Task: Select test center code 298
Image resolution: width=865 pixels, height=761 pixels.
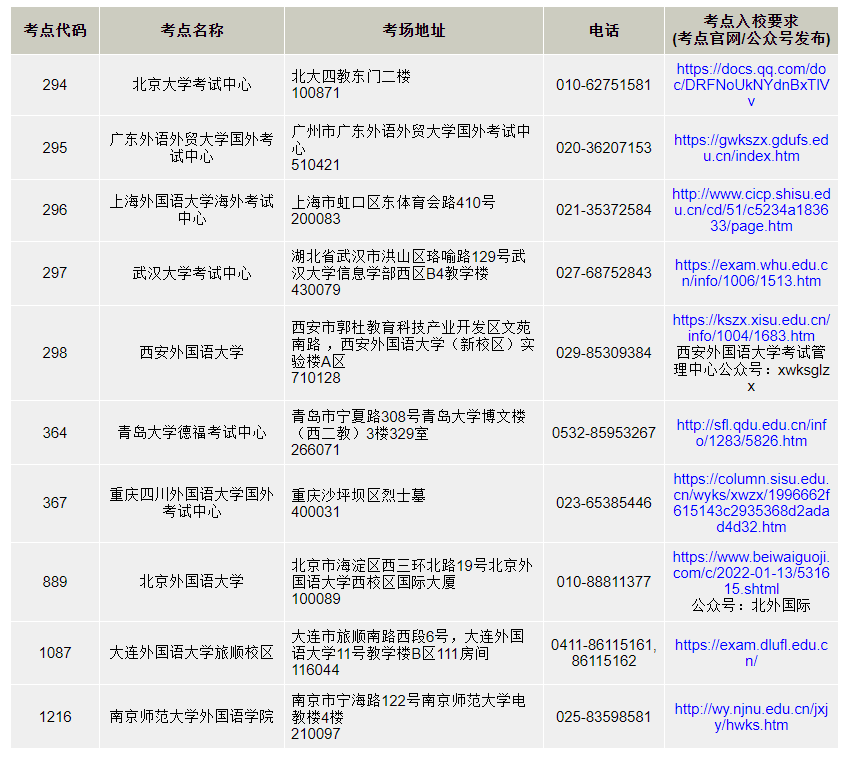Action: click(x=55, y=353)
